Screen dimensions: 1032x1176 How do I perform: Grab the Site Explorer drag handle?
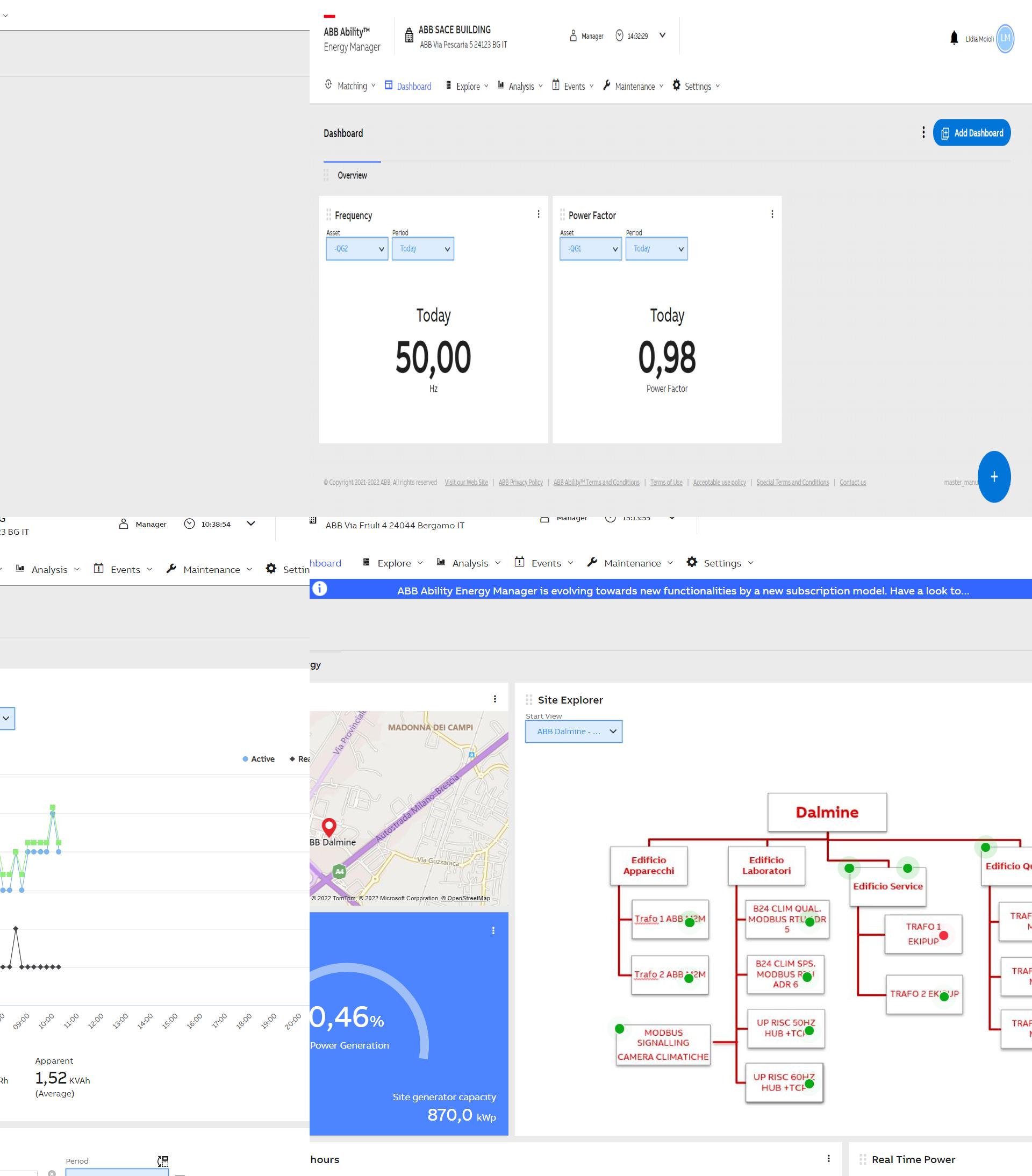(x=529, y=700)
